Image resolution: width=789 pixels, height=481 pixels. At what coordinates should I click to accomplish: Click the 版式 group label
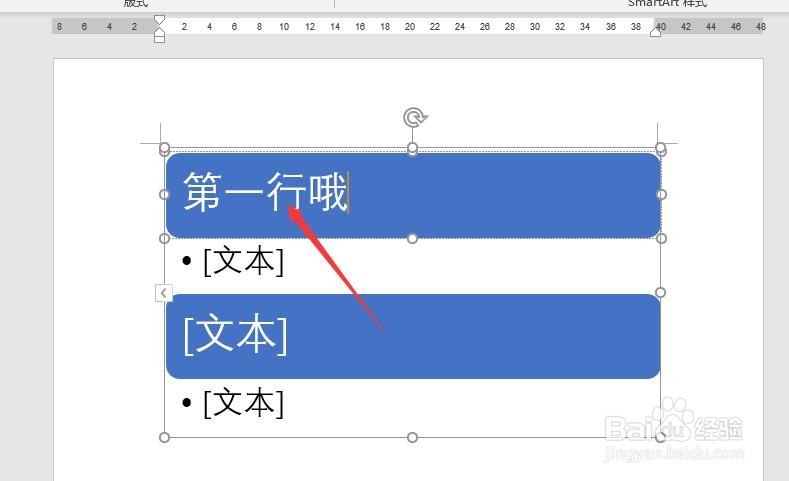click(x=136, y=4)
